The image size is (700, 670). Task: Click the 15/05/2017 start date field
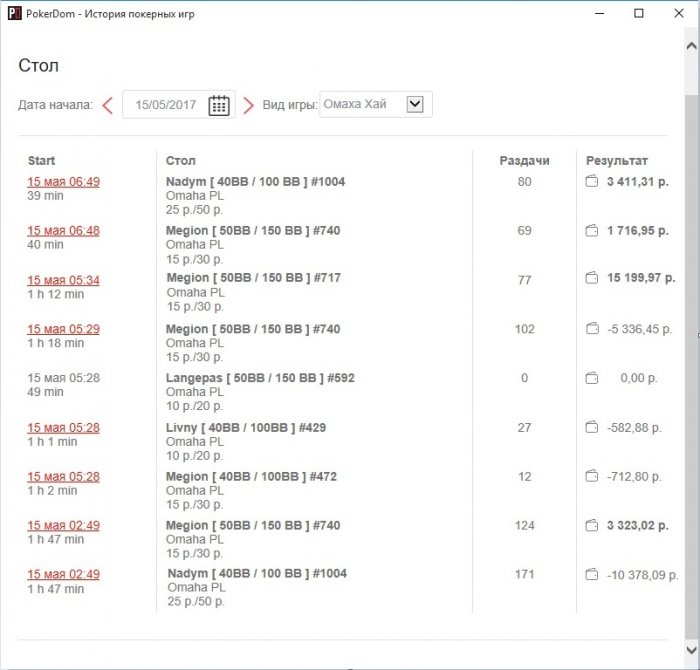tap(165, 105)
